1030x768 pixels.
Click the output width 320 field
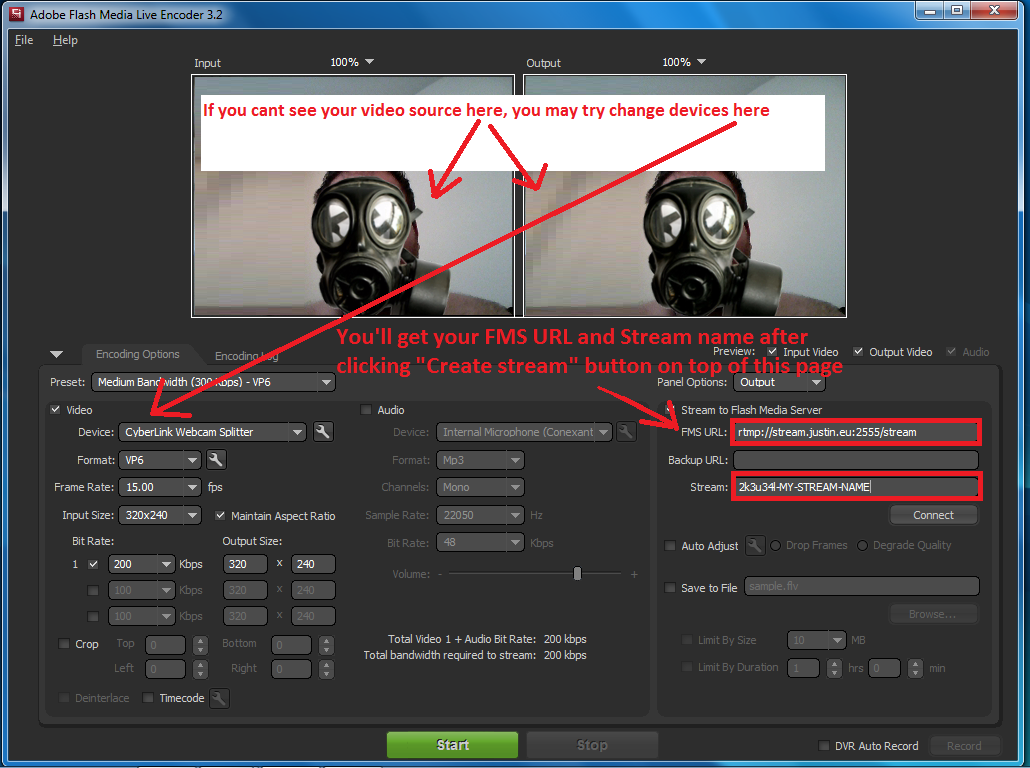[246, 564]
